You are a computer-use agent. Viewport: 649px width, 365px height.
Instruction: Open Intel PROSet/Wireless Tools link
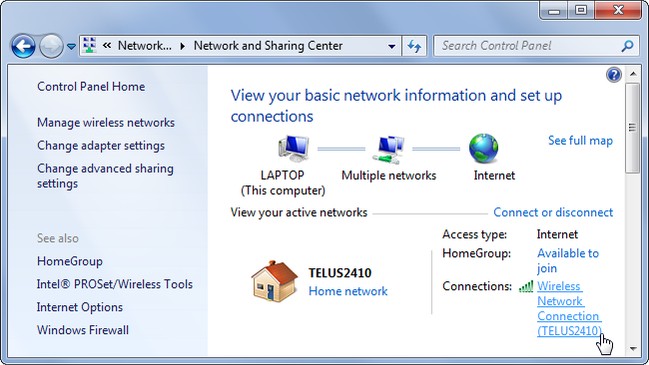pyautogui.click(x=115, y=284)
